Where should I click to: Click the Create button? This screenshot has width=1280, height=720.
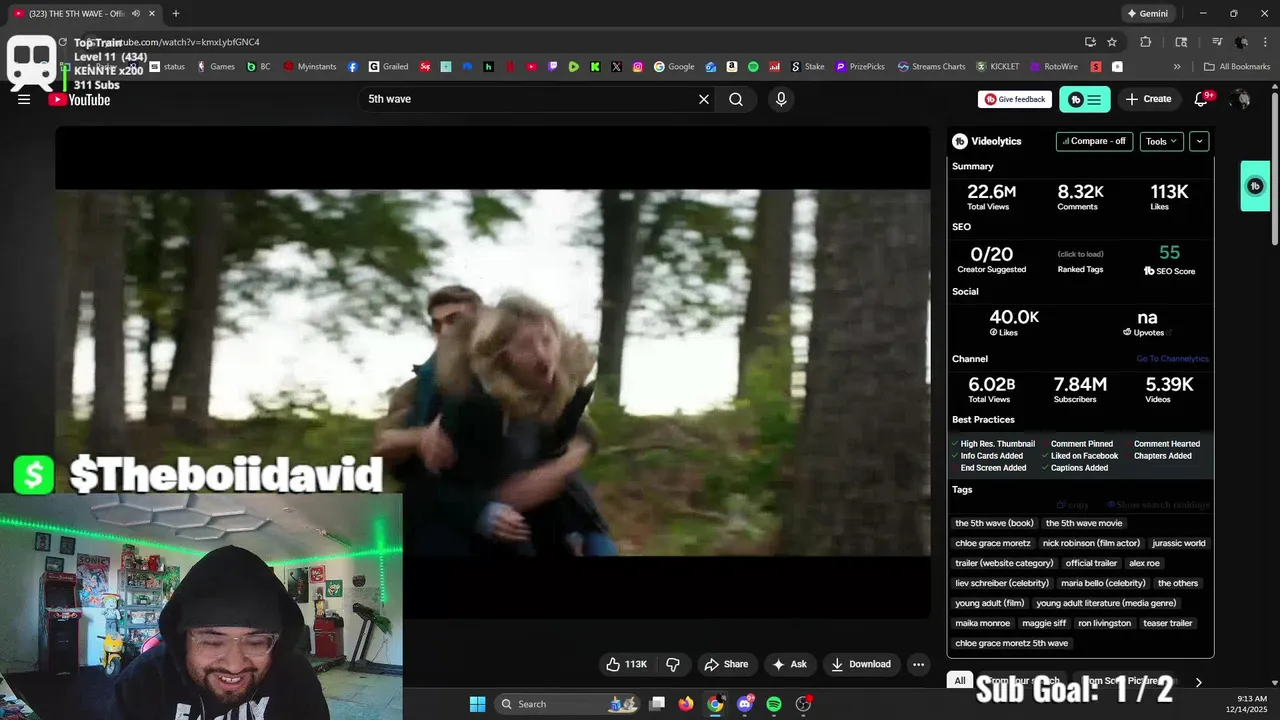click(x=1148, y=99)
